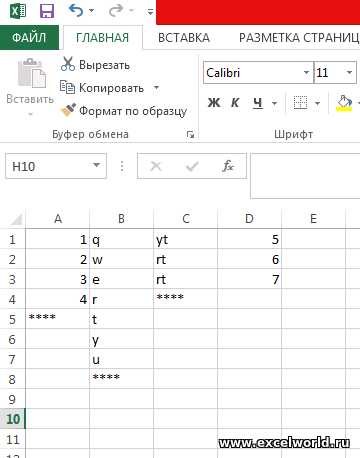360x458 pixels.
Task: Open the РАЗМЕТКА СТРАНИЦЫ tab
Action: [x=299, y=38]
